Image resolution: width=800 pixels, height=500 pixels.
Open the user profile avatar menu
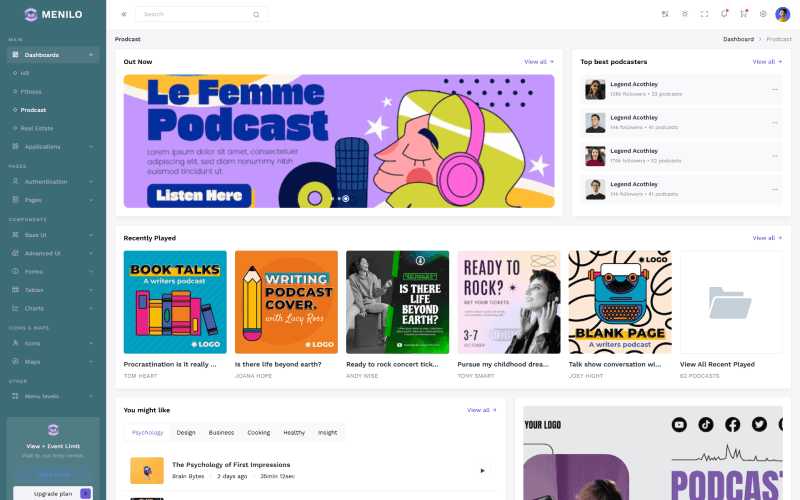coord(782,14)
